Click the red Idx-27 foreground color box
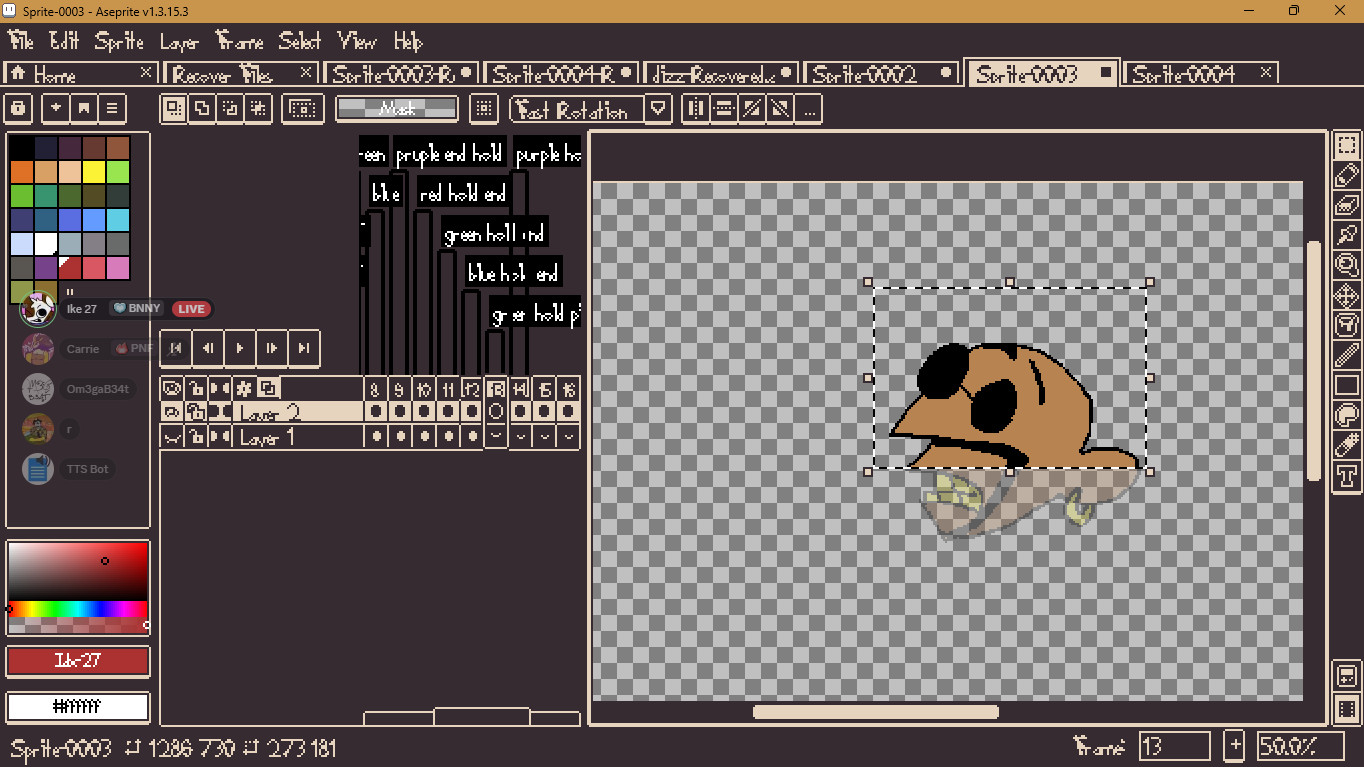This screenshot has height=767, width=1364. (78, 661)
